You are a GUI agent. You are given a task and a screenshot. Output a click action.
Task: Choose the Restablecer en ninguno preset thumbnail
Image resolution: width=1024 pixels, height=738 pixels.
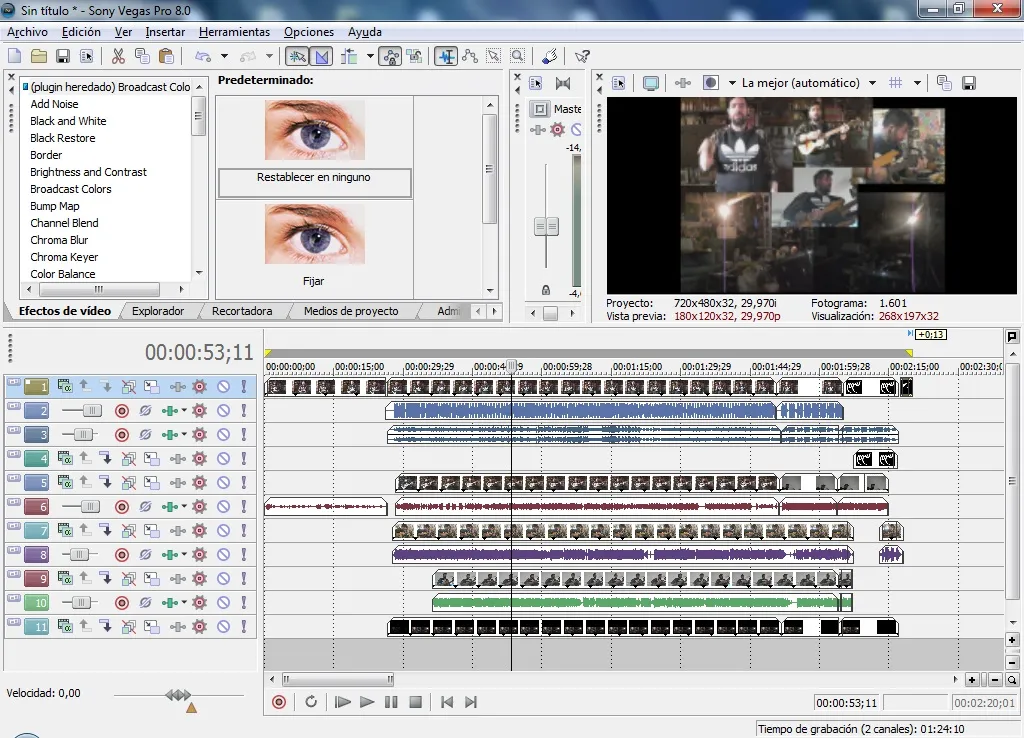coord(314,130)
